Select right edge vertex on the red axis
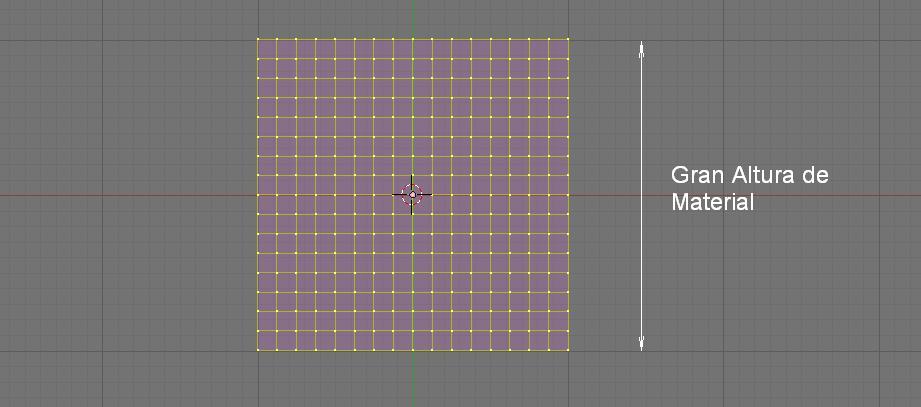This screenshot has width=921, height=407. (x=568, y=194)
